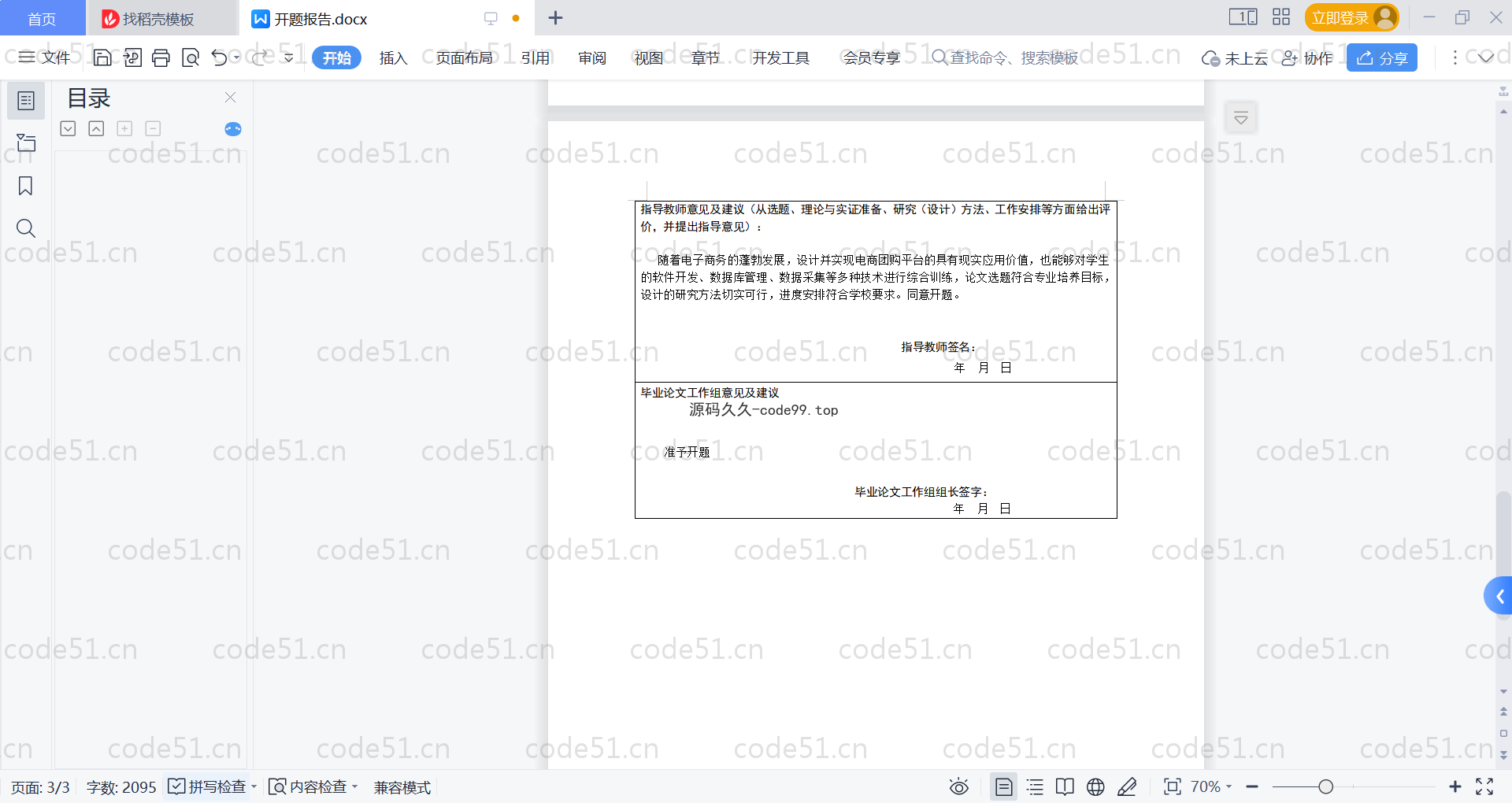
Task: Toggle 拼写检查 in status bar
Action: coord(207,787)
